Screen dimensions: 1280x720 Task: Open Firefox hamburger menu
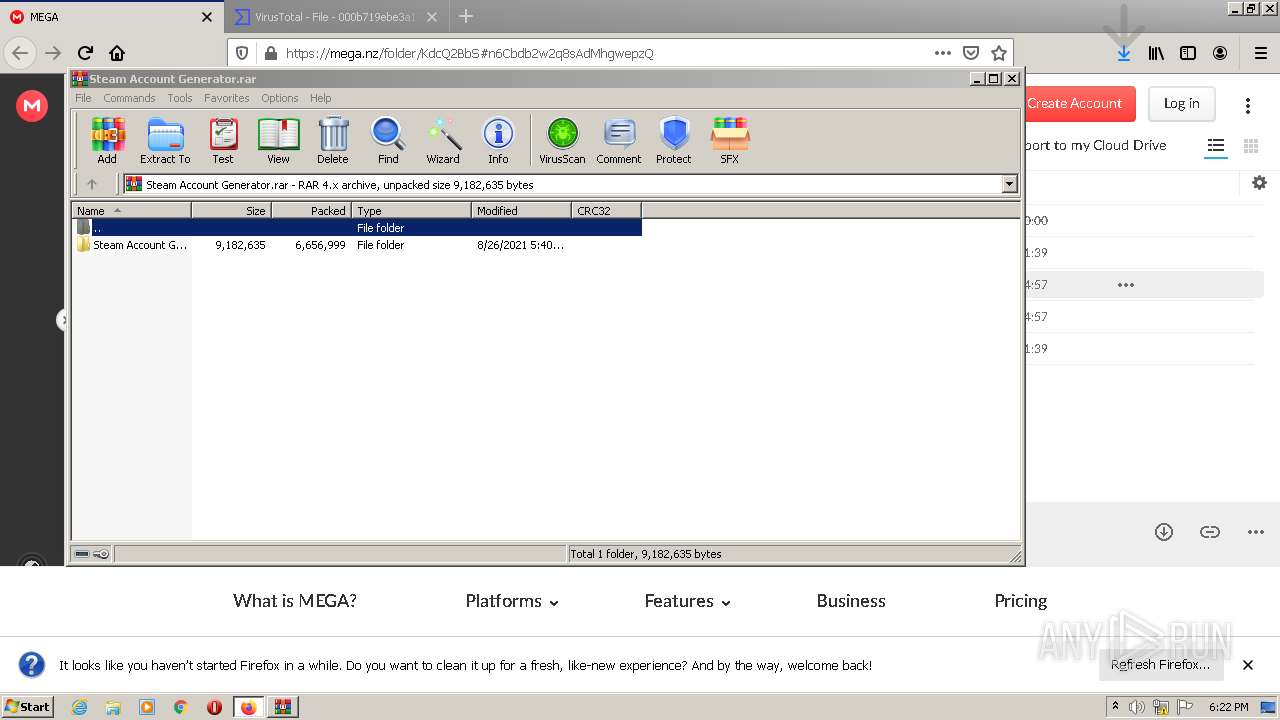1261,53
